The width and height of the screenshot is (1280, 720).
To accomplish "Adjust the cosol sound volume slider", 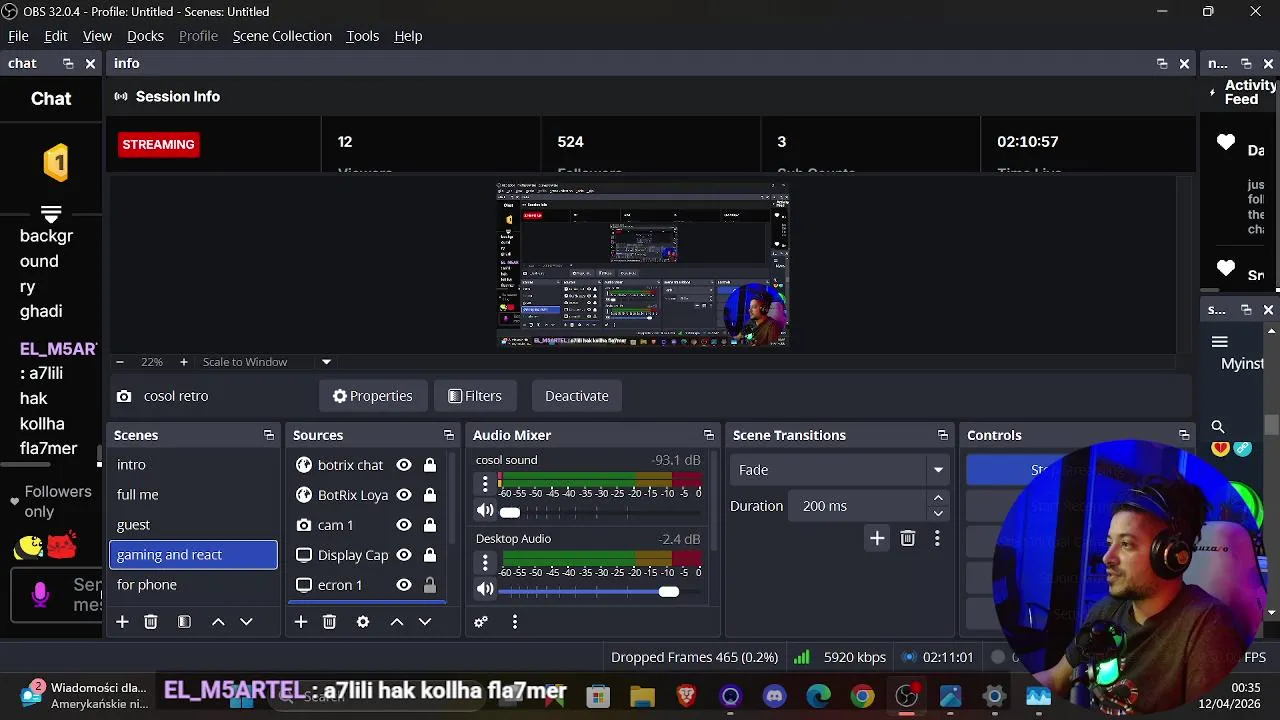I will tap(509, 513).
